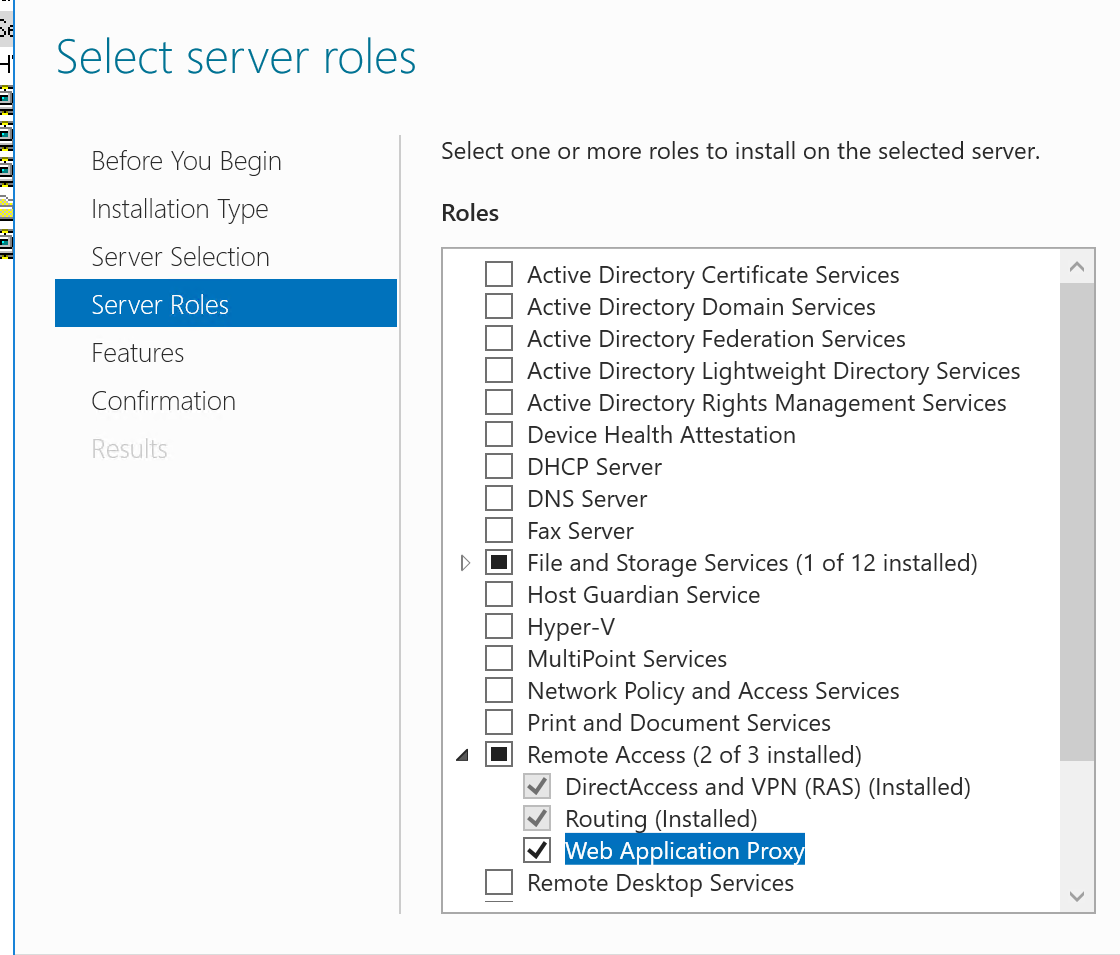The height and width of the screenshot is (955, 1120).
Task: Open the Confirmation page
Action: (x=163, y=401)
